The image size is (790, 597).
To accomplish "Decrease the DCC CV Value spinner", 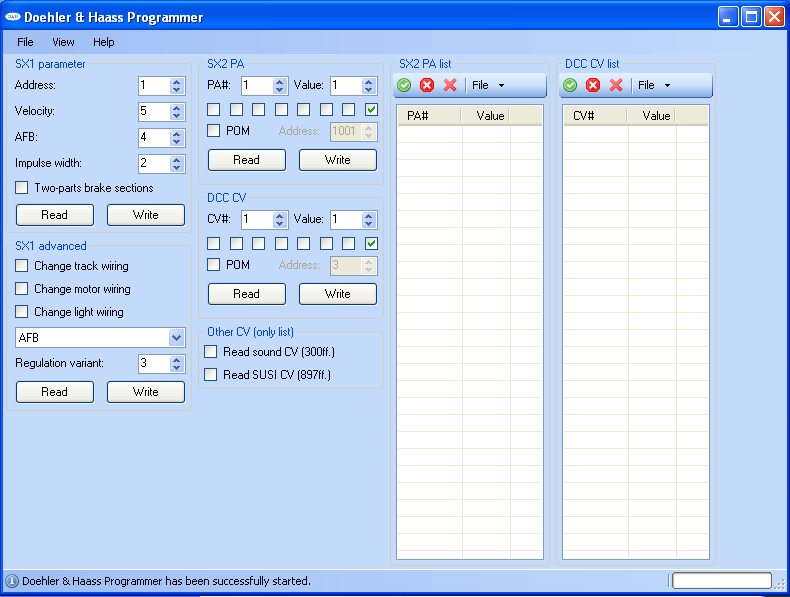I will point(369,224).
